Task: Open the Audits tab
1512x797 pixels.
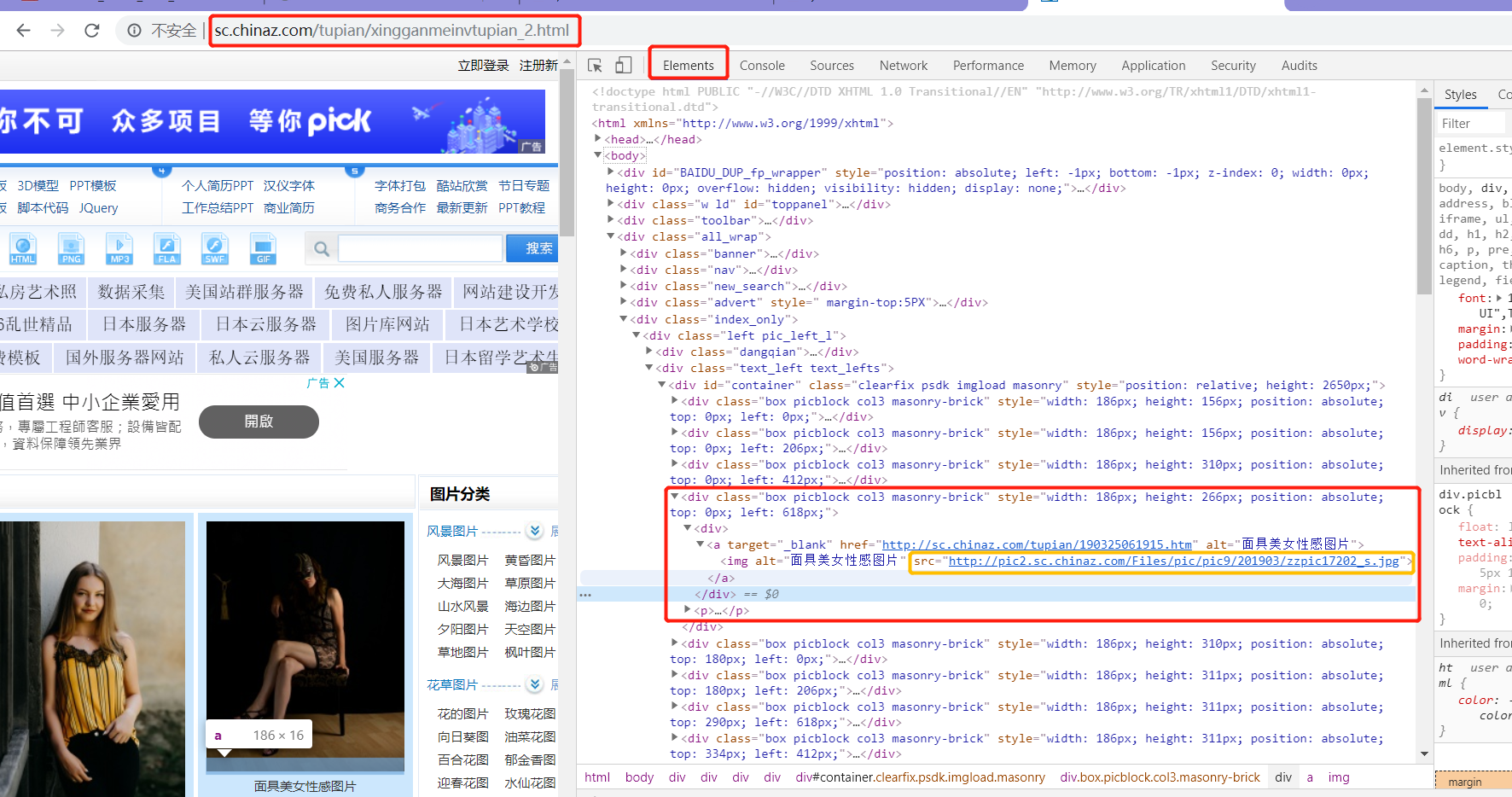Action: 1299,66
